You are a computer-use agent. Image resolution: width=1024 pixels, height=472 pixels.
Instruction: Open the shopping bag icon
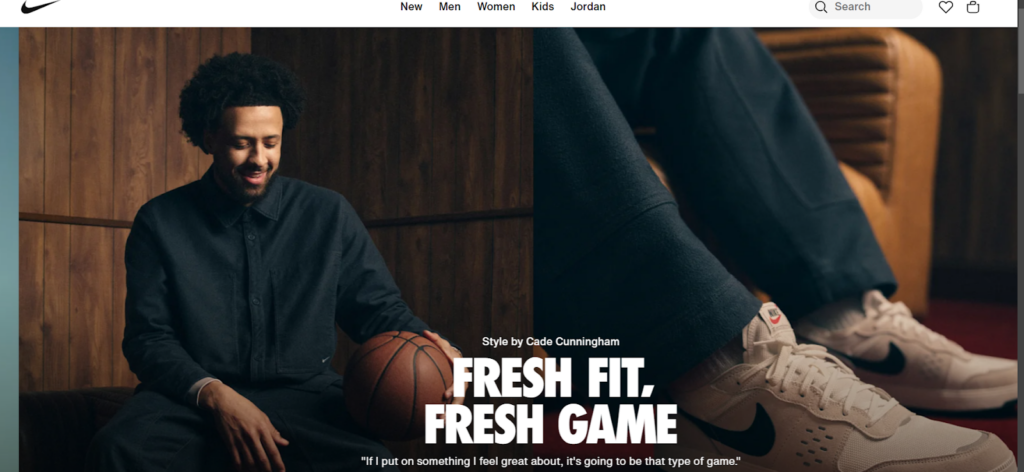click(973, 7)
